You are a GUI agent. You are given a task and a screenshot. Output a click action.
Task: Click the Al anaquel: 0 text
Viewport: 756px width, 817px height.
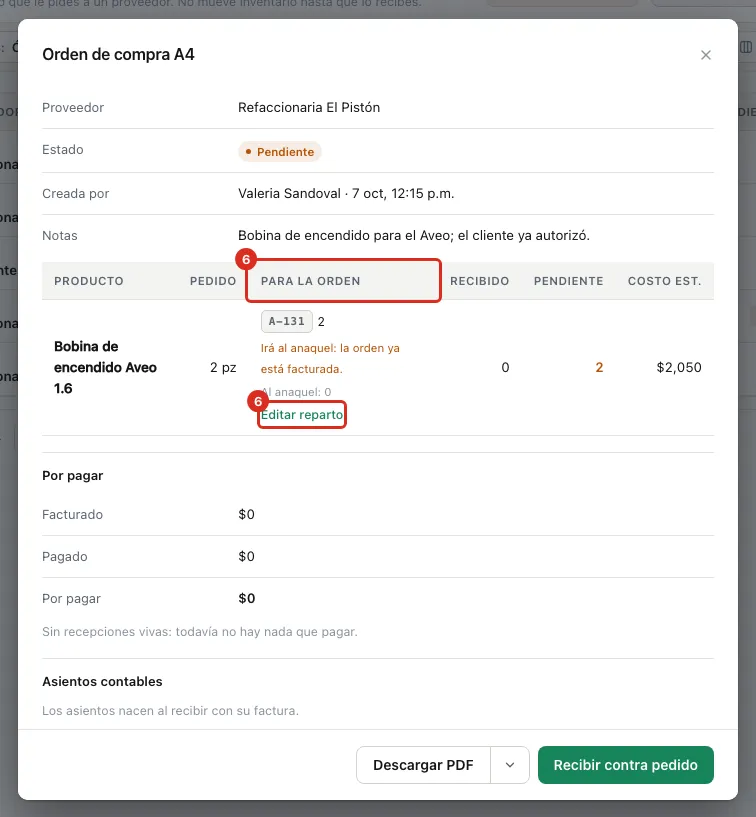click(x=296, y=392)
